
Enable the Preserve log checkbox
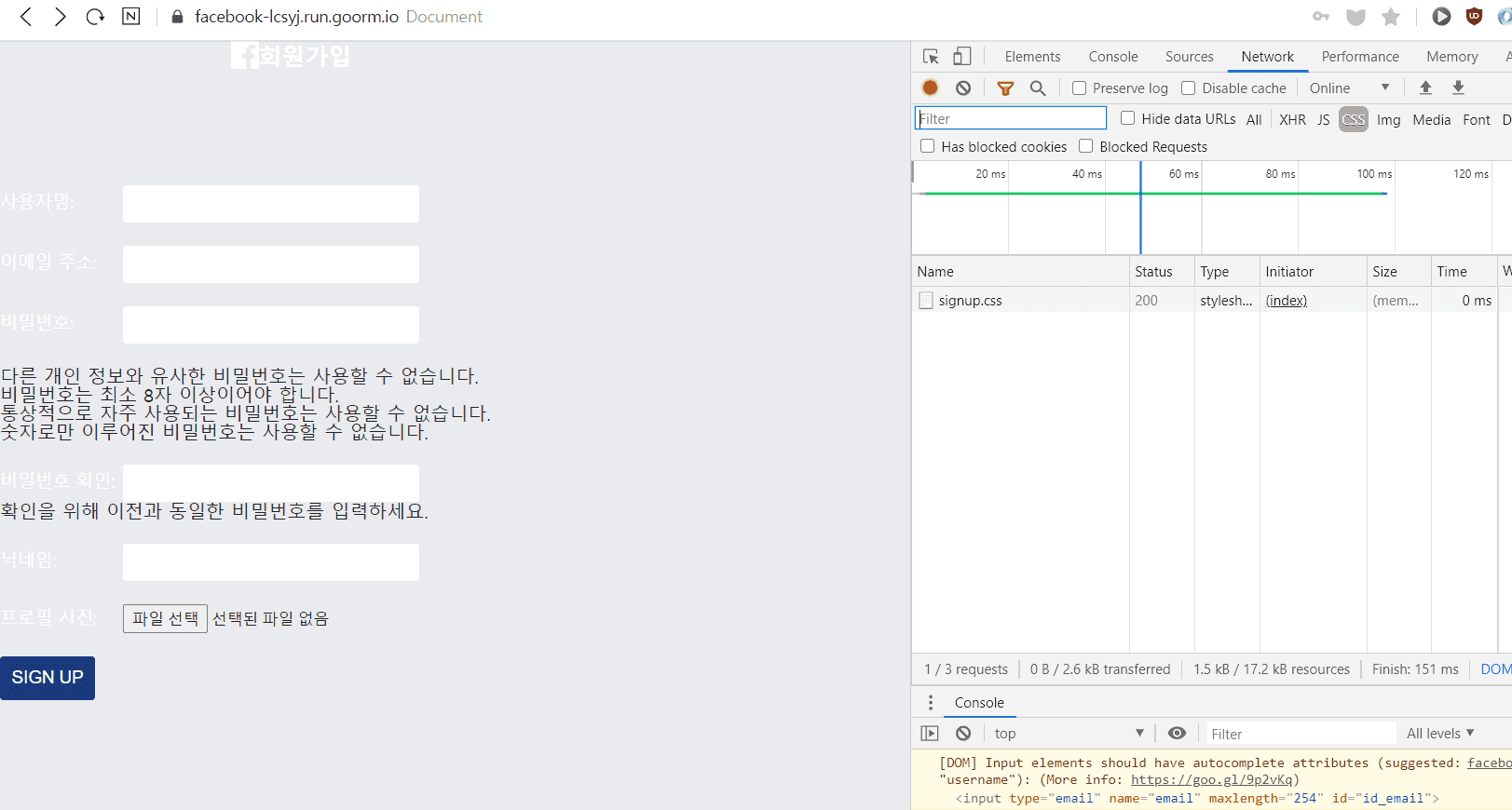tap(1080, 88)
